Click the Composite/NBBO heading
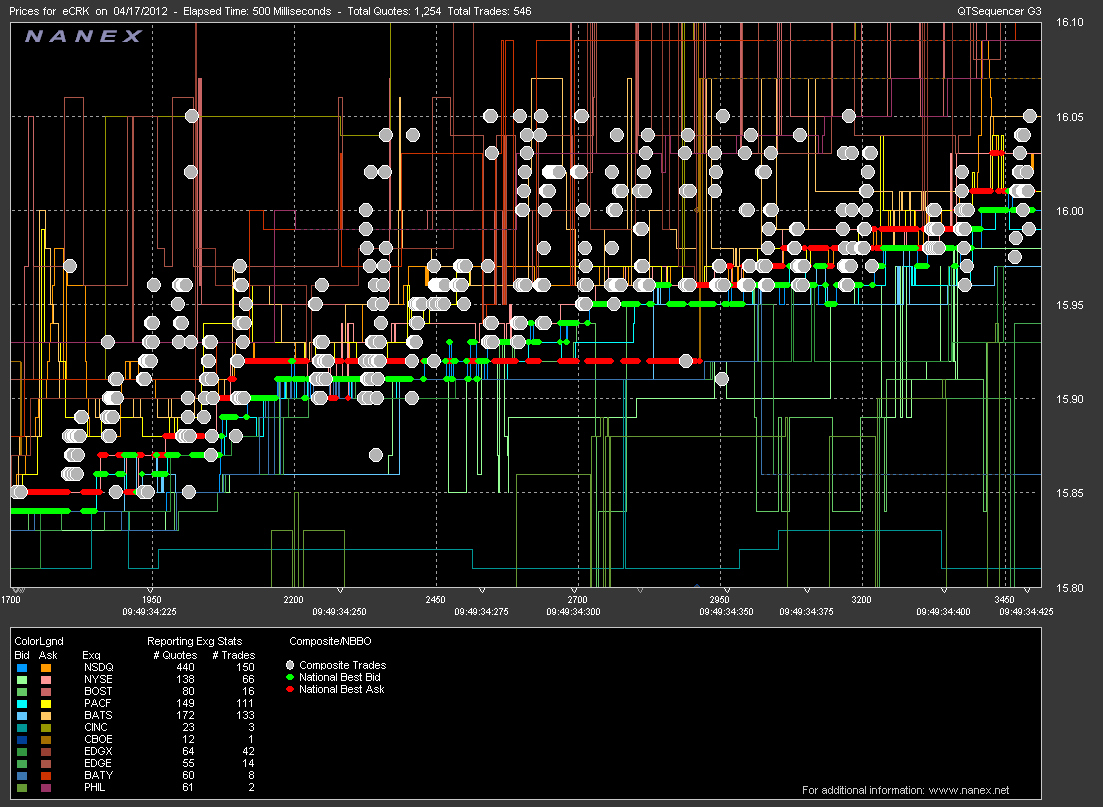The width and height of the screenshot is (1103, 807). coord(331,641)
